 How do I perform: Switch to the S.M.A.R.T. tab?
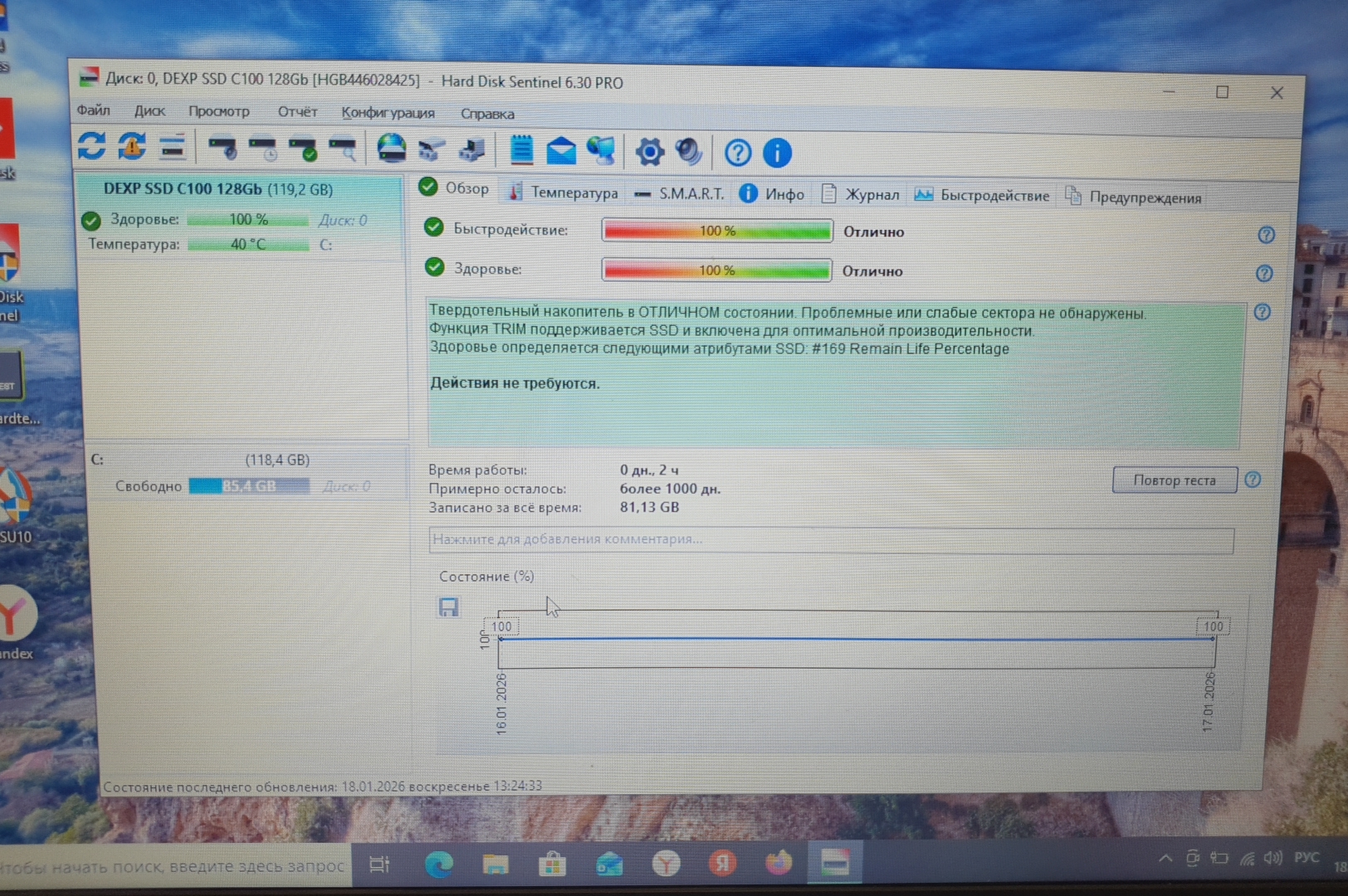[x=680, y=193]
